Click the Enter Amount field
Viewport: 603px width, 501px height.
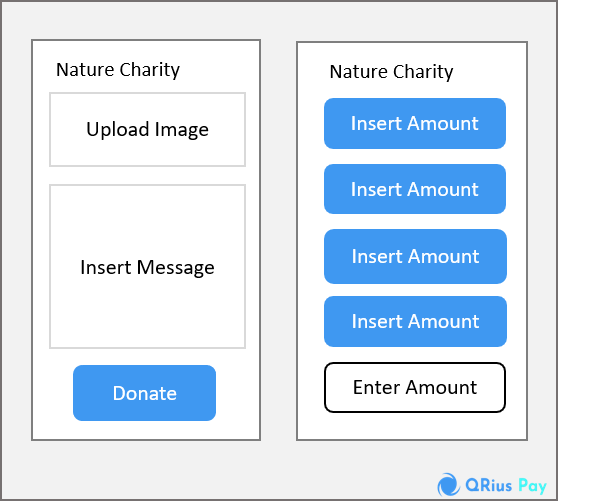pos(415,387)
